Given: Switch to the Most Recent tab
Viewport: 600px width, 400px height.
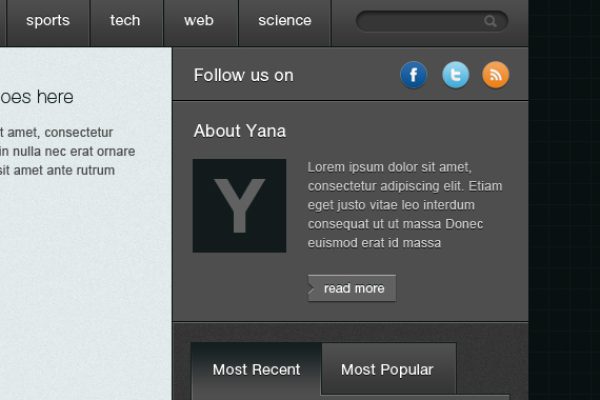Looking at the screenshot, I should 256,370.
